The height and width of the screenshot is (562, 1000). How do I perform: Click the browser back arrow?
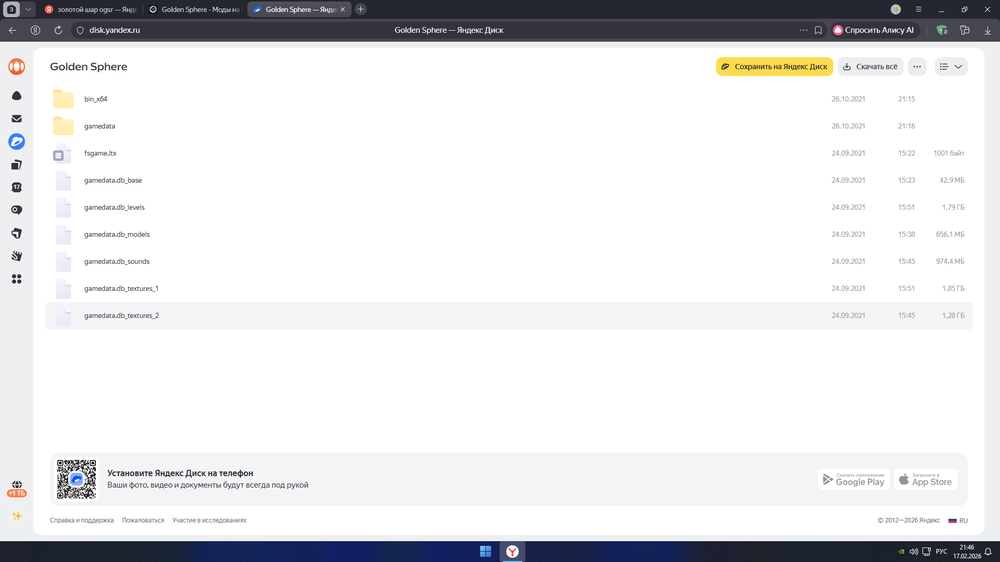pyautogui.click(x=13, y=30)
